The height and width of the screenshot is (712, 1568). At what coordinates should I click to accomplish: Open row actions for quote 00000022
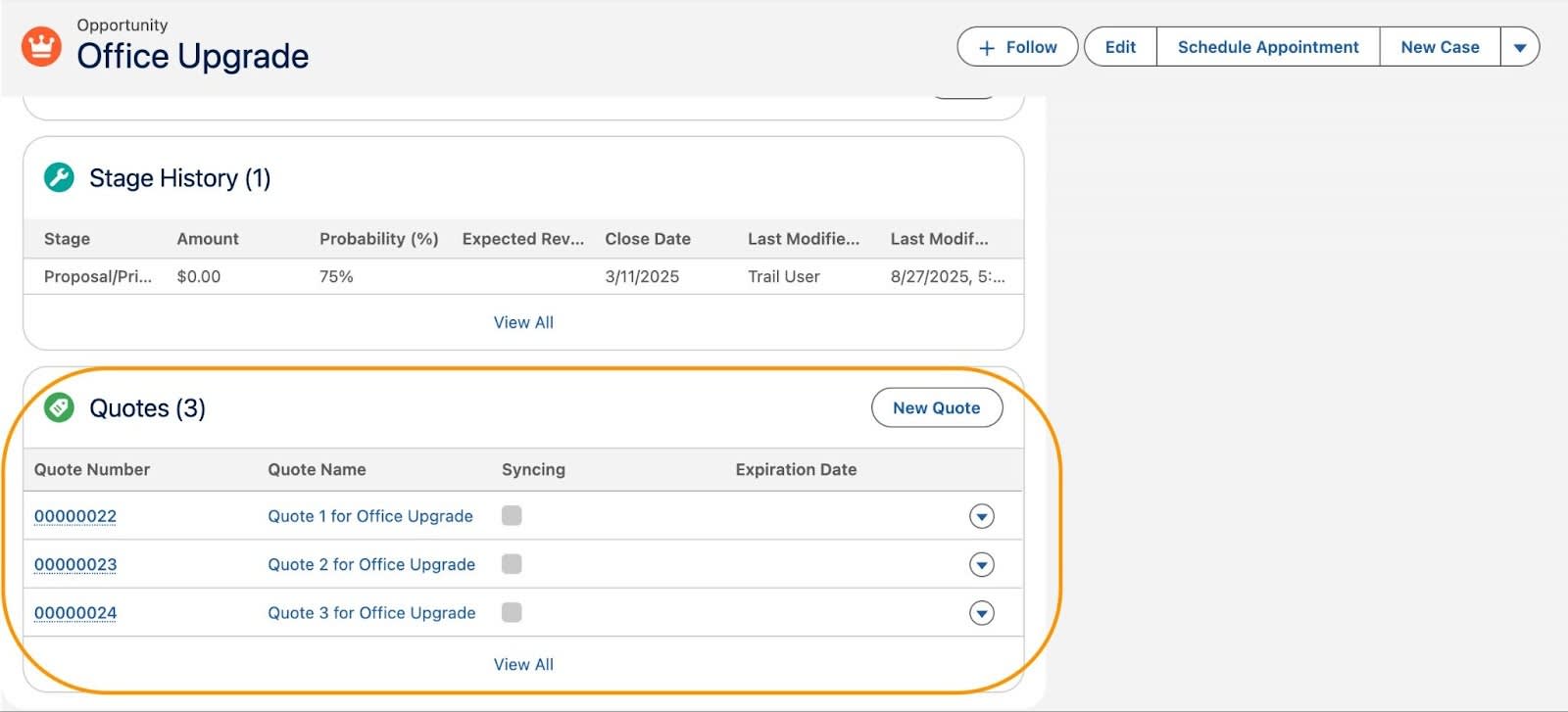pos(981,516)
